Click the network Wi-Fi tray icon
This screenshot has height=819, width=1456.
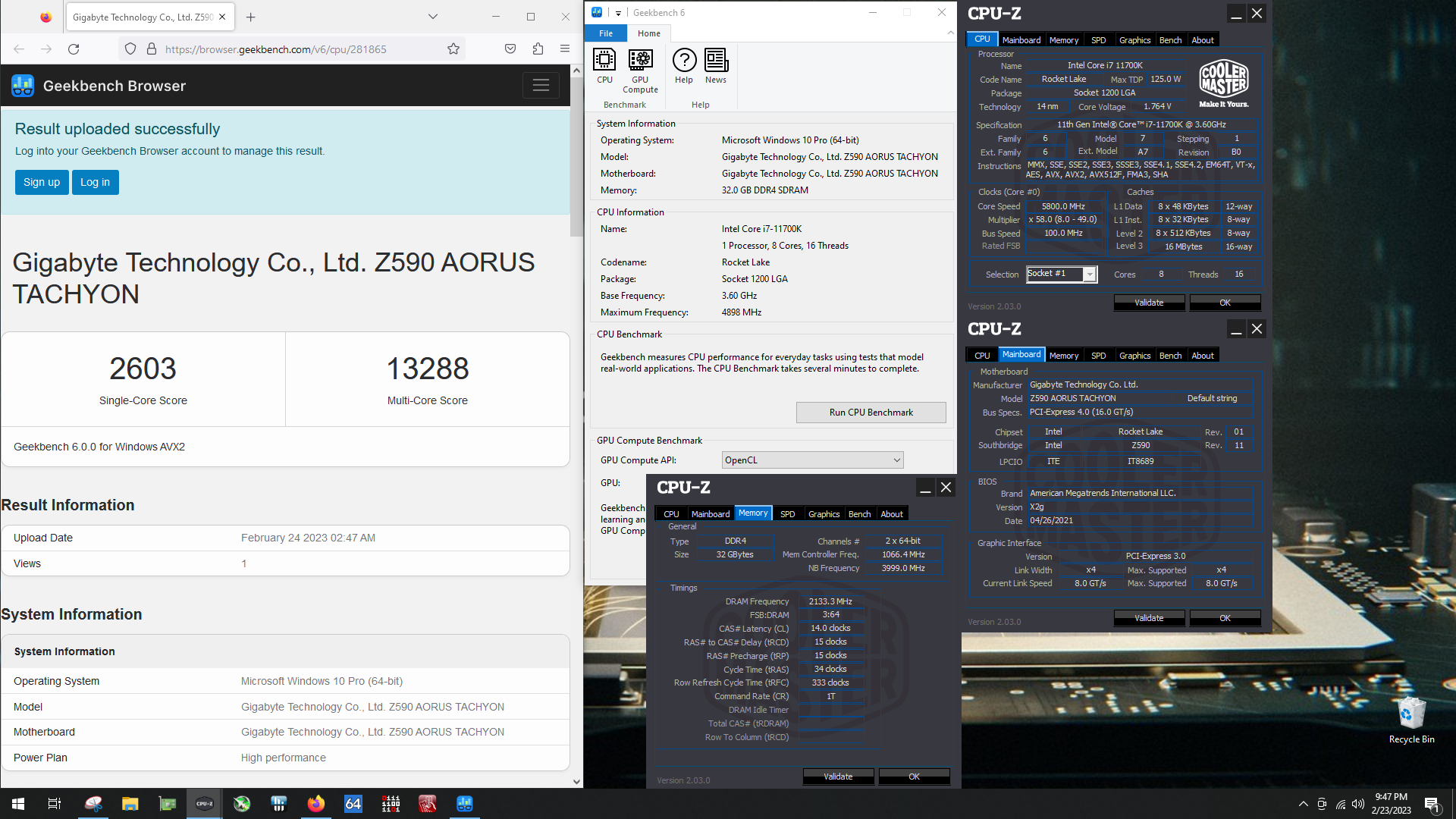(1341, 804)
